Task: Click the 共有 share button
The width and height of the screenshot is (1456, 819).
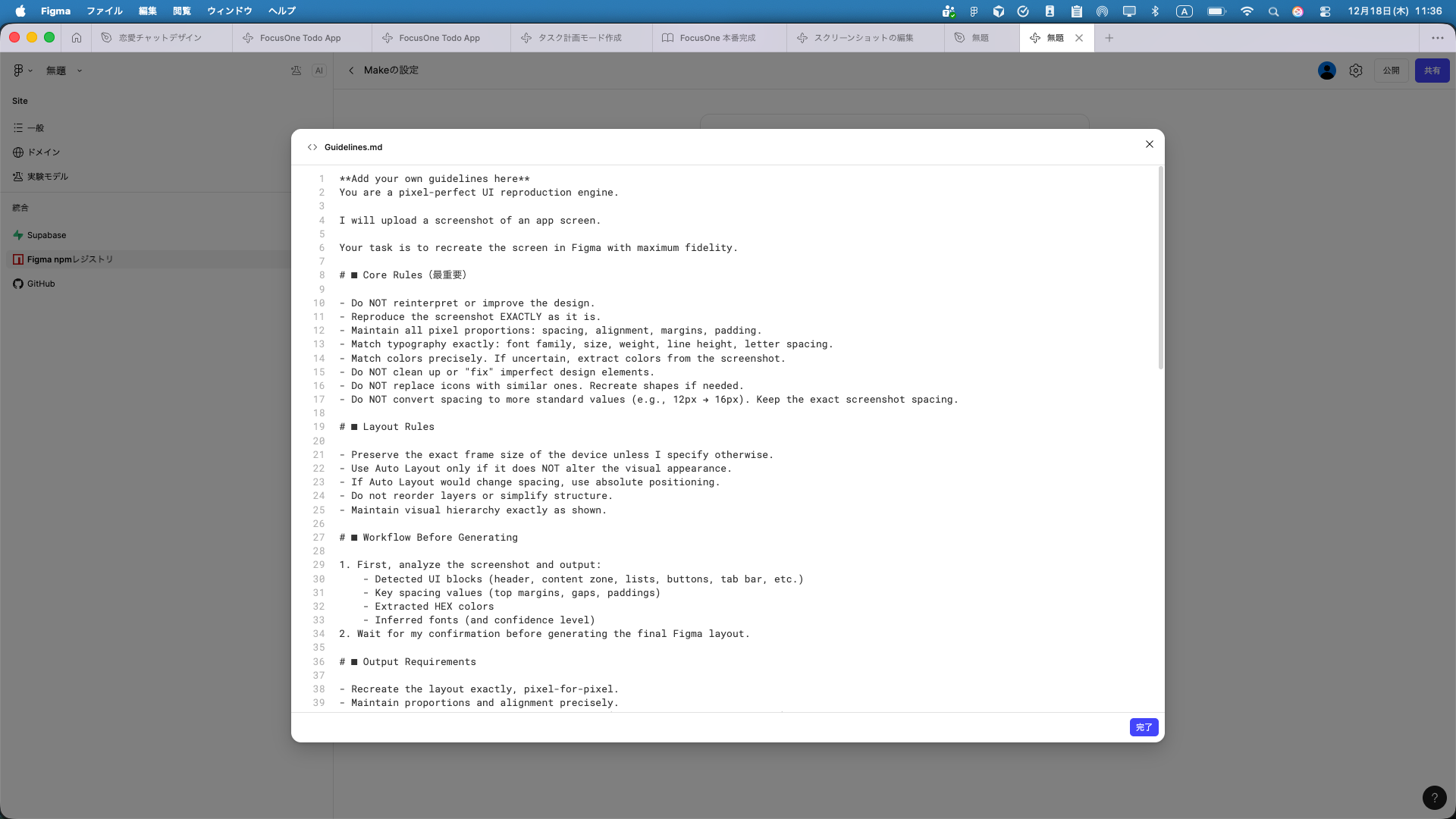Action: tap(1432, 71)
